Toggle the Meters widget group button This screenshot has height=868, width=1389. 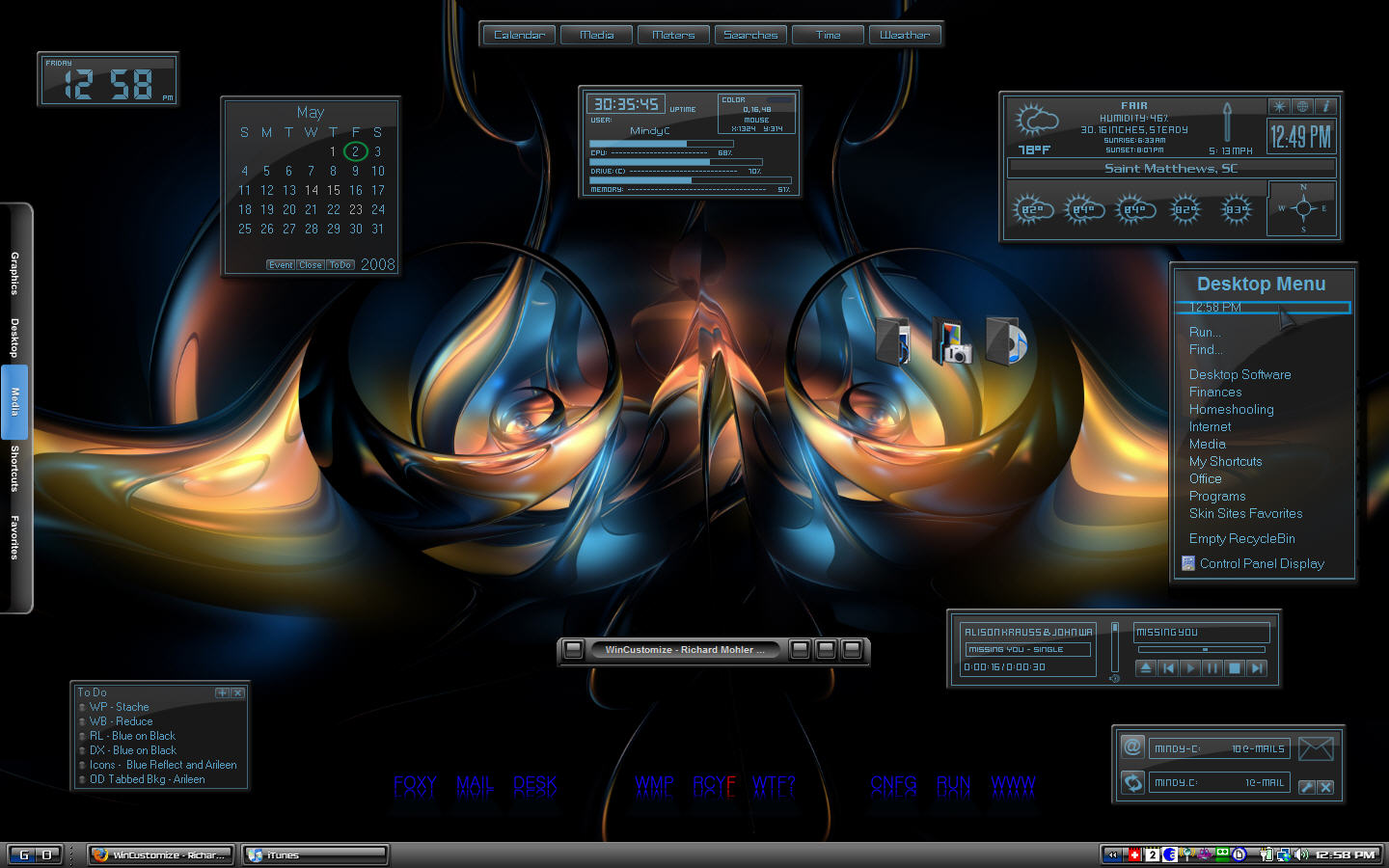[673, 35]
